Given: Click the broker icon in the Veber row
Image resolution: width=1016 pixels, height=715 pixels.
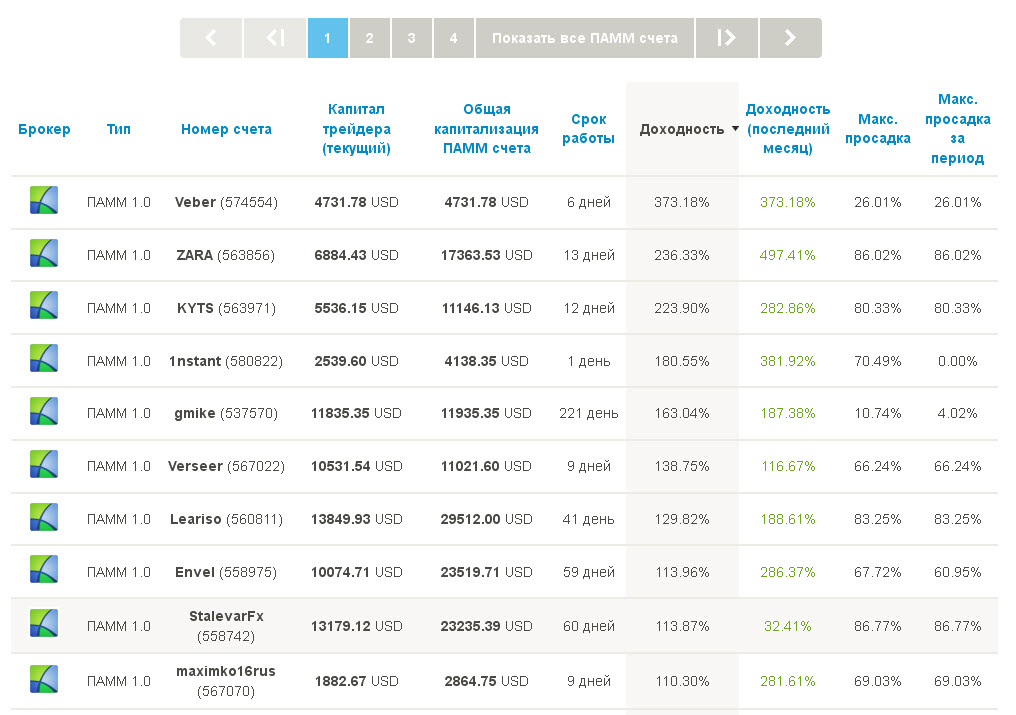Looking at the screenshot, I should click(43, 201).
